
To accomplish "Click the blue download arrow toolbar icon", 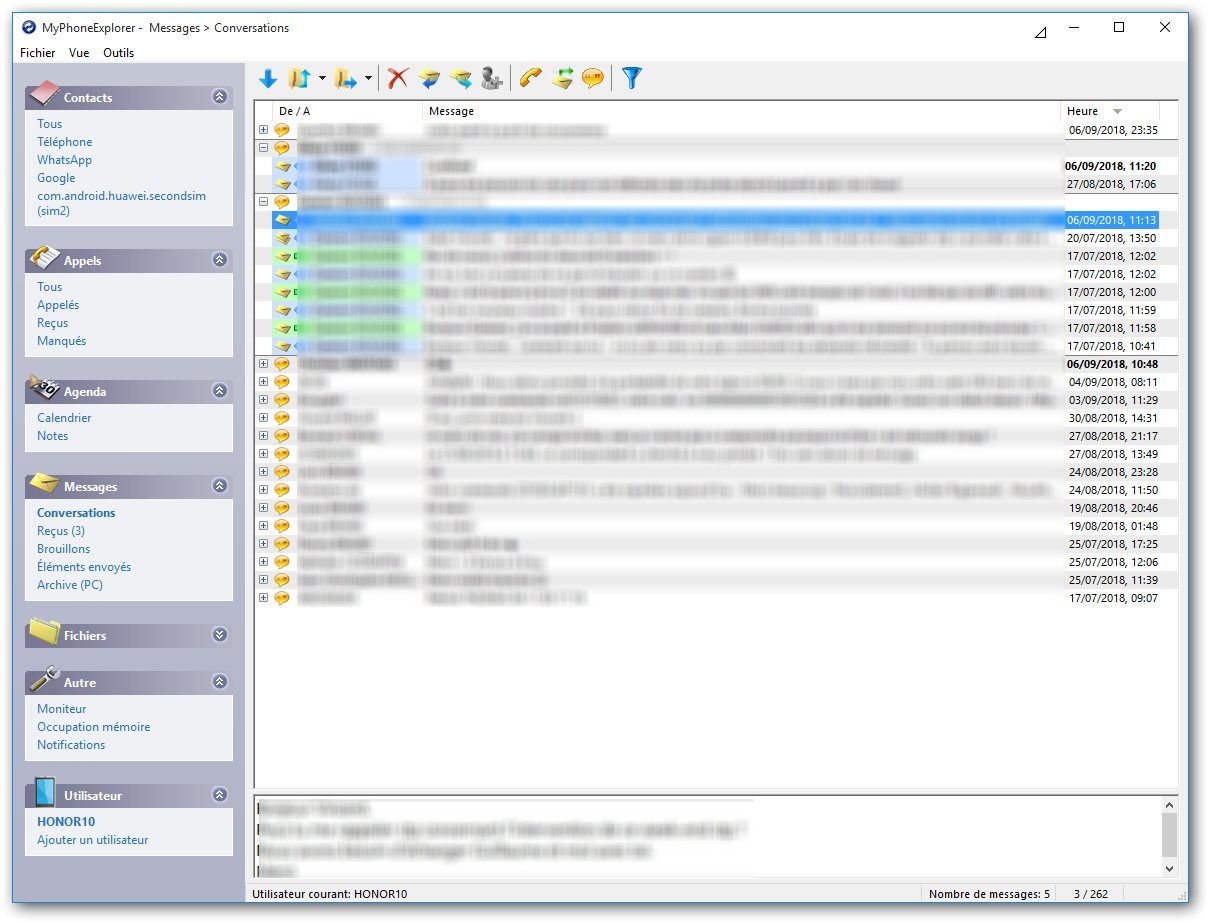I will click(x=268, y=78).
